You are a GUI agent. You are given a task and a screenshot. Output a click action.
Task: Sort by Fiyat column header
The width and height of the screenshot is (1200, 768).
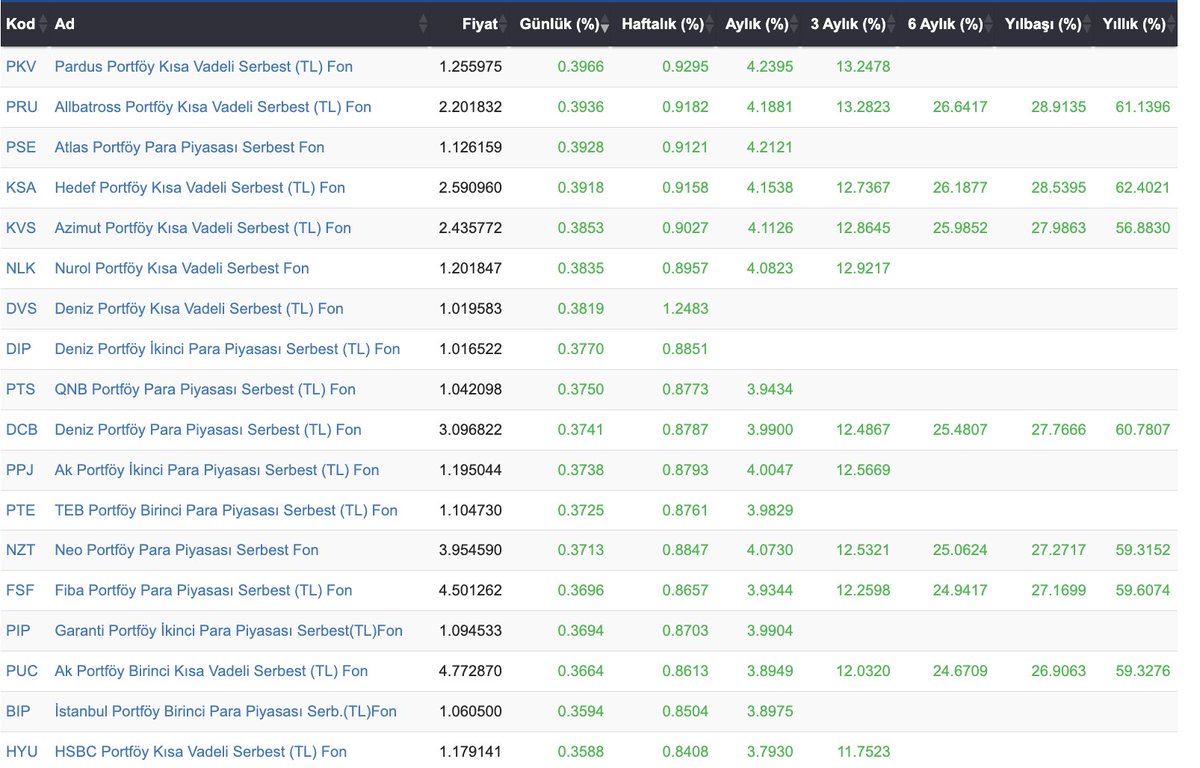tap(480, 24)
